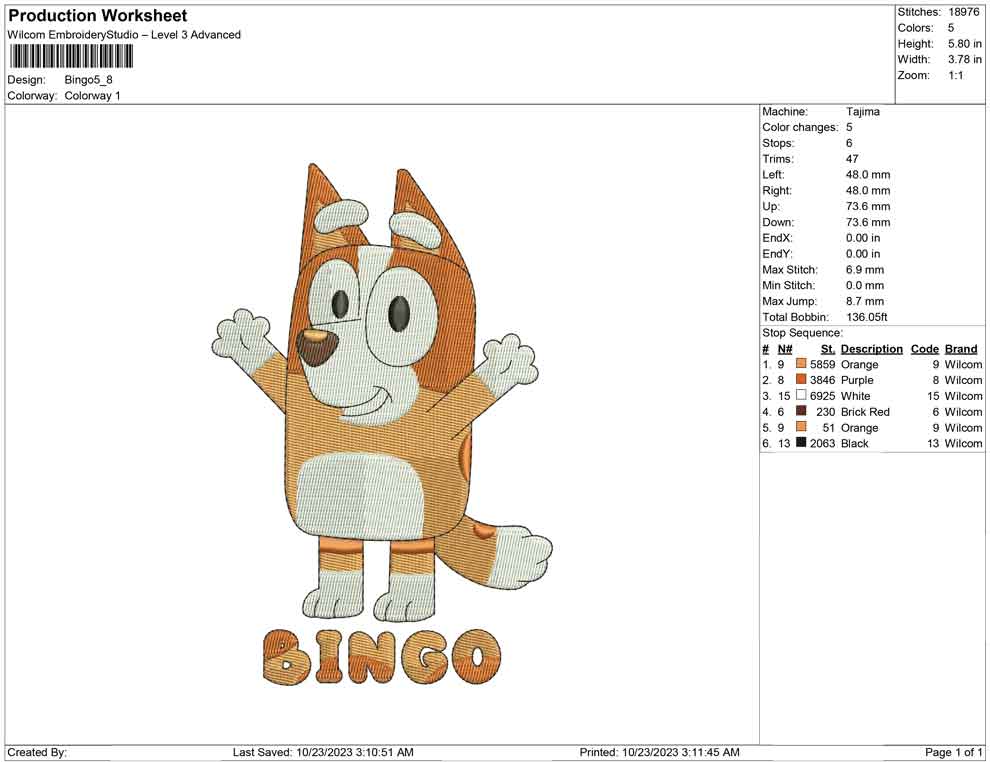This screenshot has width=990, height=762.
Task: Click the Max Stitch value '6.9 mm'
Action: click(865, 269)
